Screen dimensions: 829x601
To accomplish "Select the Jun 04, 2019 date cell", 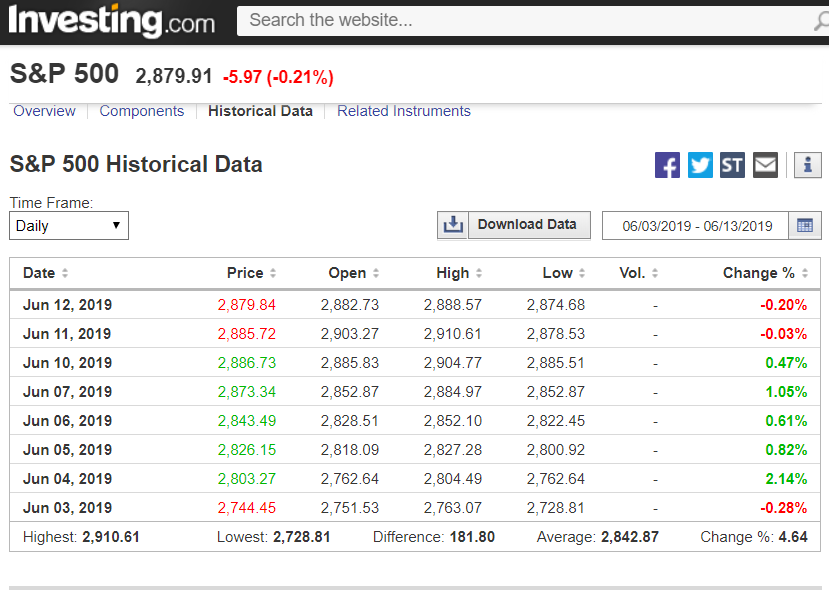I will 68,479.
